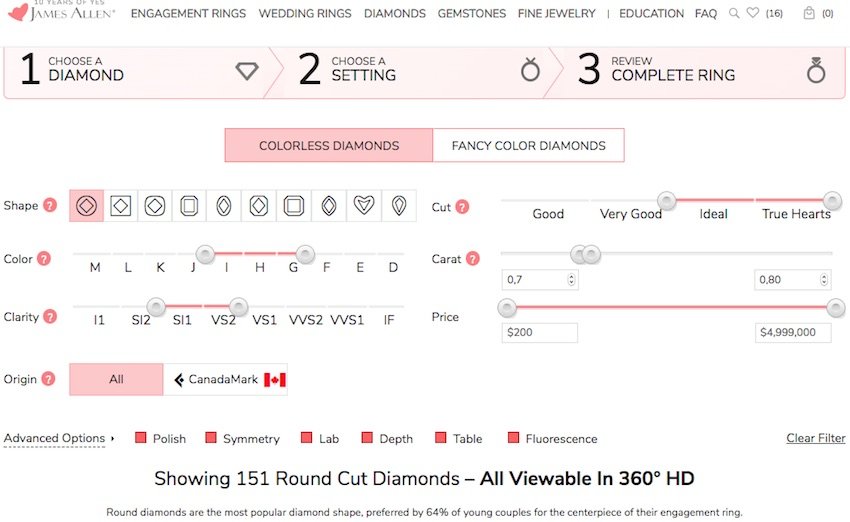Filter origin by CanadaMark
The height and width of the screenshot is (522, 850).
coord(225,379)
